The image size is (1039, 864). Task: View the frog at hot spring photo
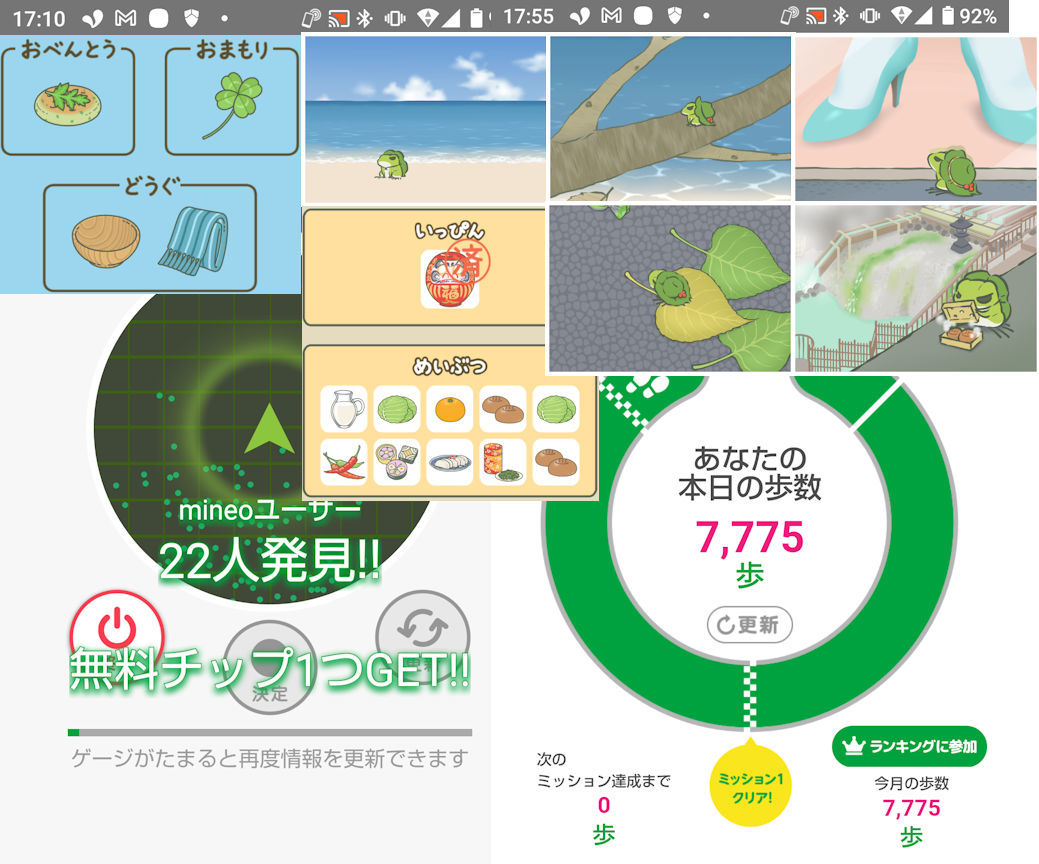click(916, 289)
